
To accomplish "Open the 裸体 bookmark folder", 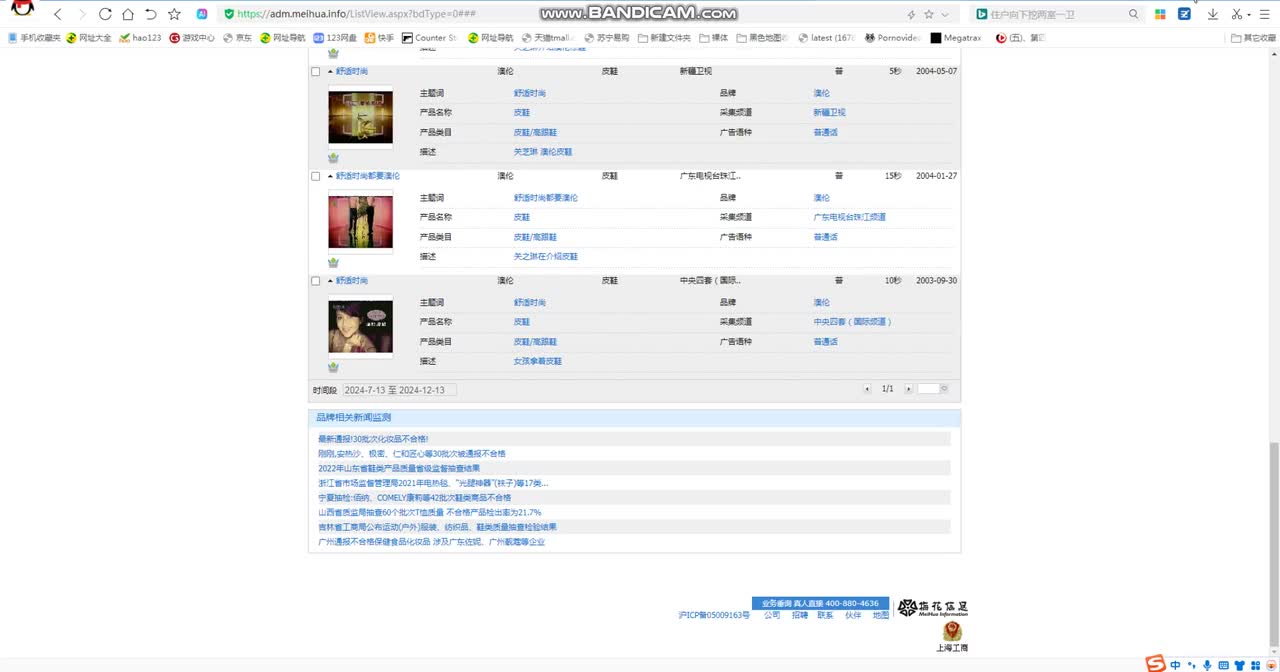I will click(x=714, y=38).
